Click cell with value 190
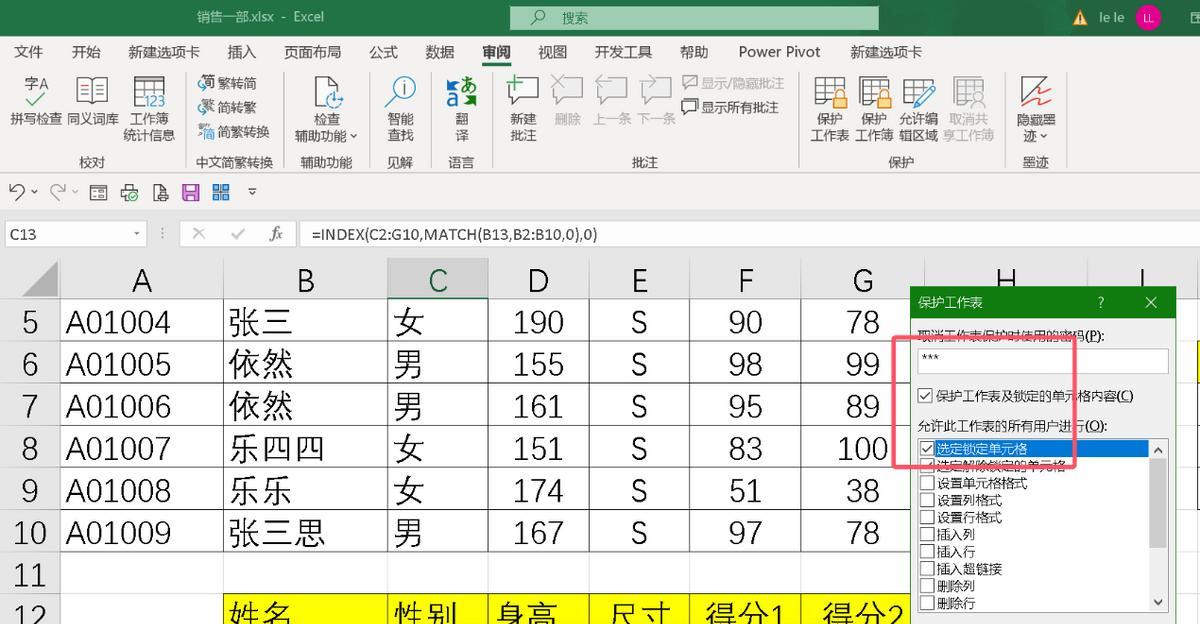 tap(538, 322)
